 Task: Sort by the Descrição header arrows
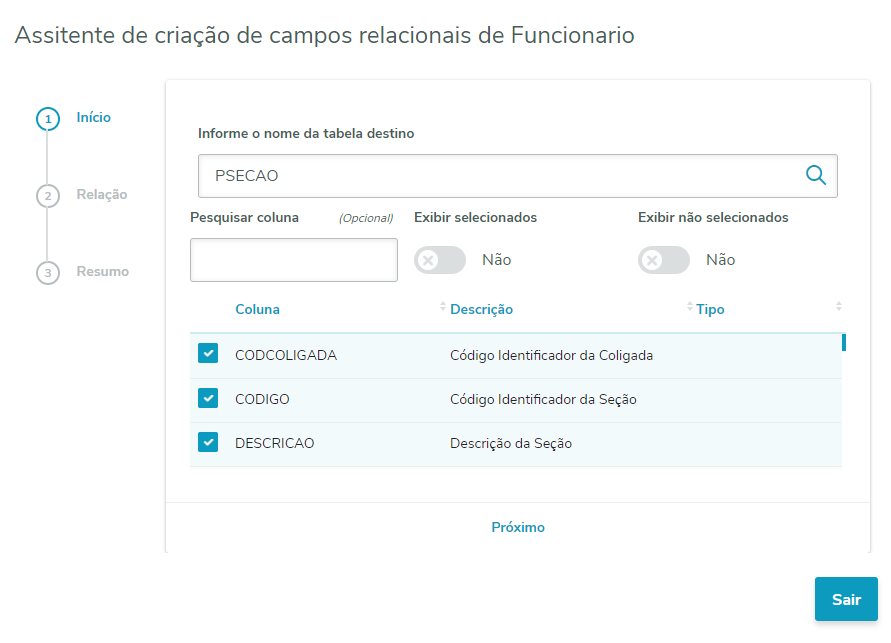pyautogui.click(x=689, y=306)
